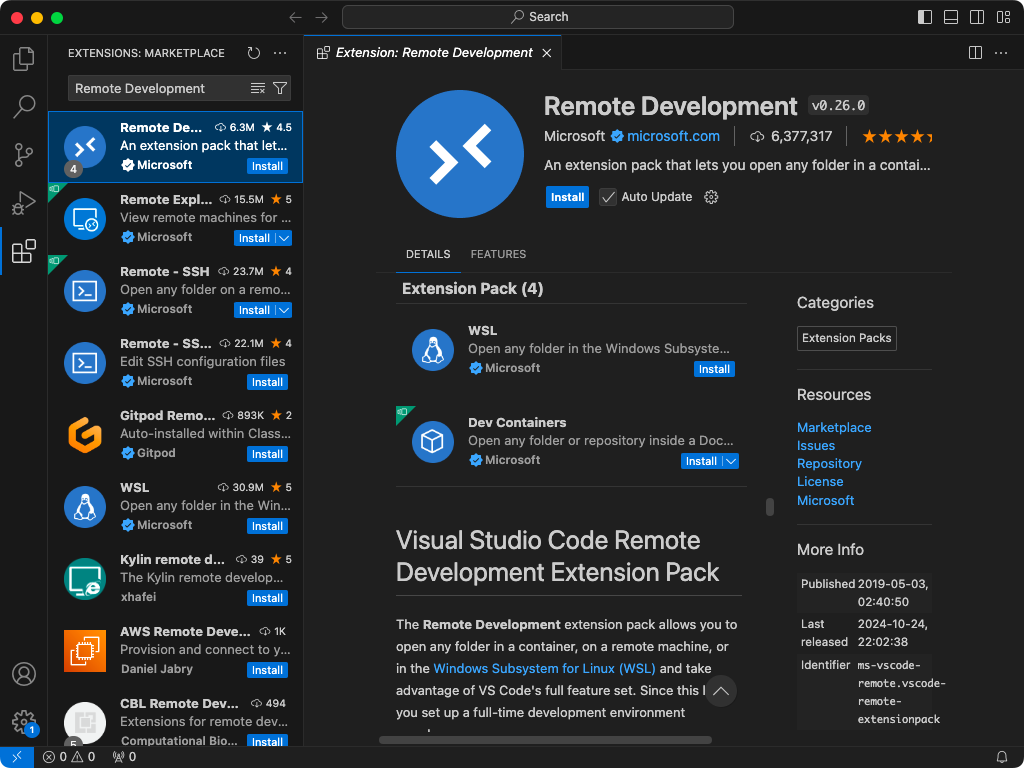Open Extensions view more actions menu

click(280, 53)
